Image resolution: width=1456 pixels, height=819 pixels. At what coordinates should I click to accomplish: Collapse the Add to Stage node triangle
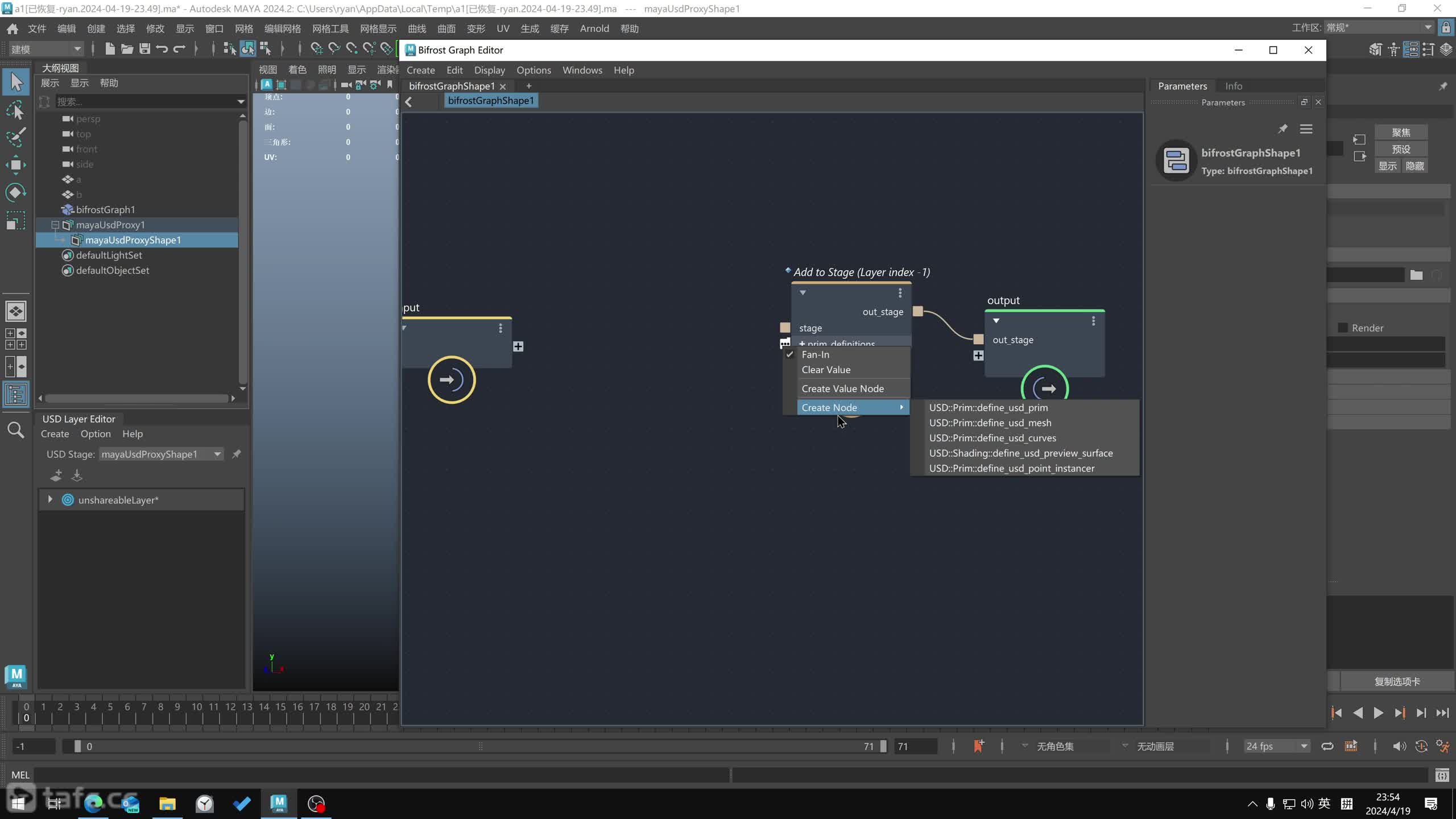pyautogui.click(x=803, y=293)
